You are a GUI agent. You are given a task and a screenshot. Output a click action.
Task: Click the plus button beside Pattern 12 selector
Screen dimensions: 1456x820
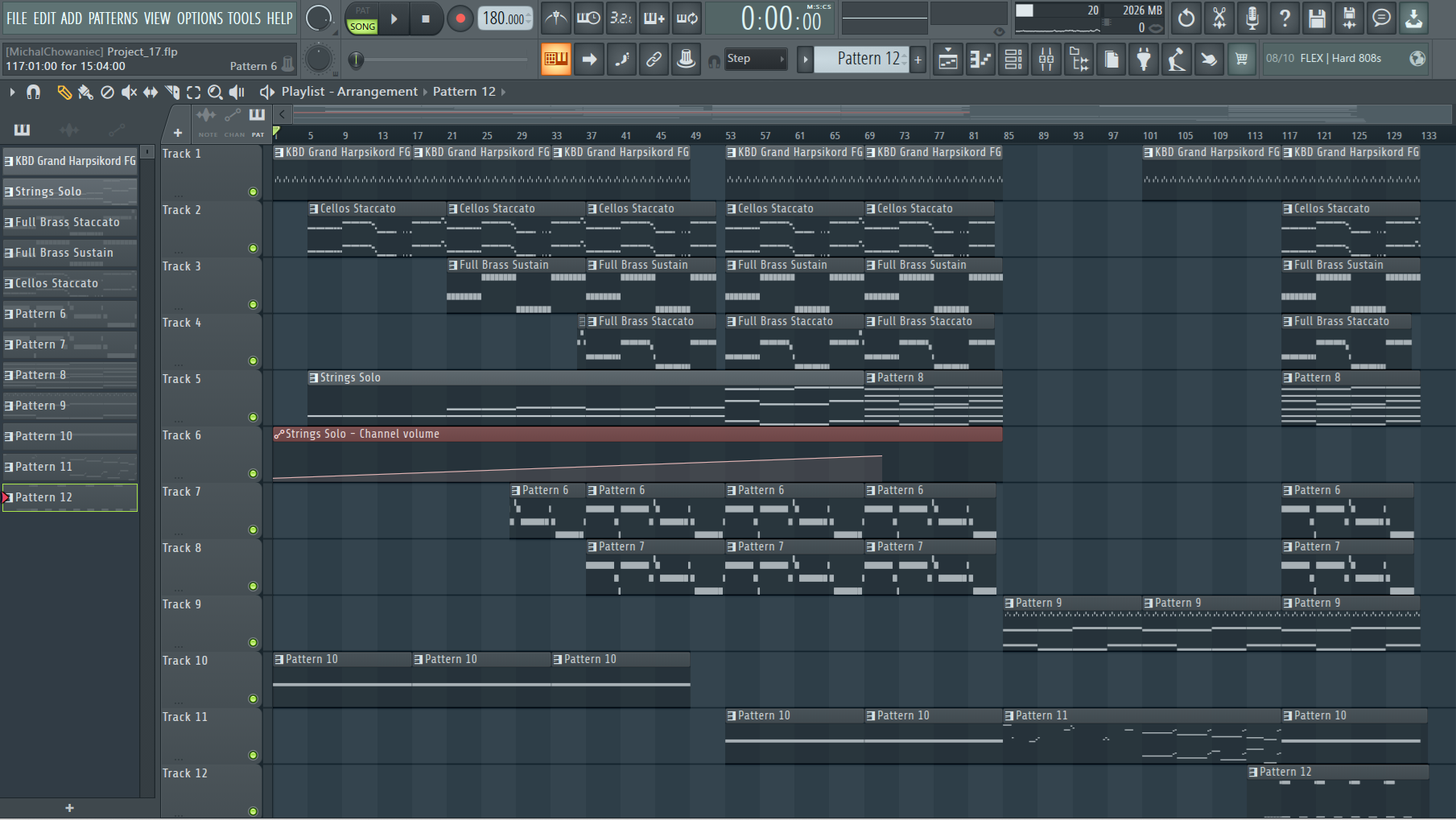(918, 59)
